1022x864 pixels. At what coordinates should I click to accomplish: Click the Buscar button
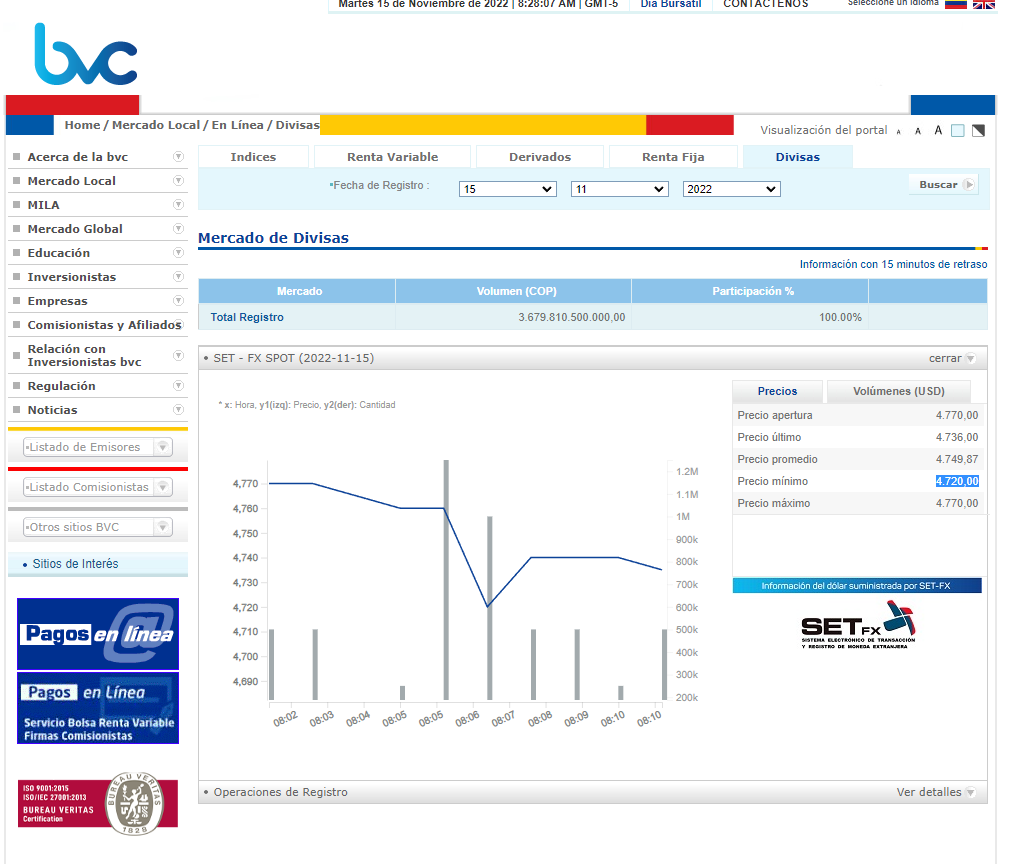pos(944,184)
